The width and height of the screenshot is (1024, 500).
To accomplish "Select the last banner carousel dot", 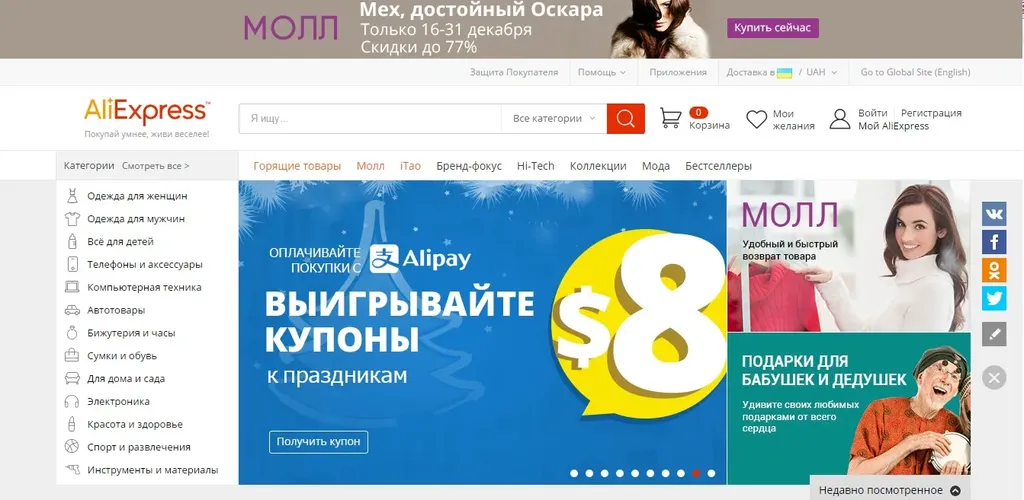I will [x=711, y=473].
